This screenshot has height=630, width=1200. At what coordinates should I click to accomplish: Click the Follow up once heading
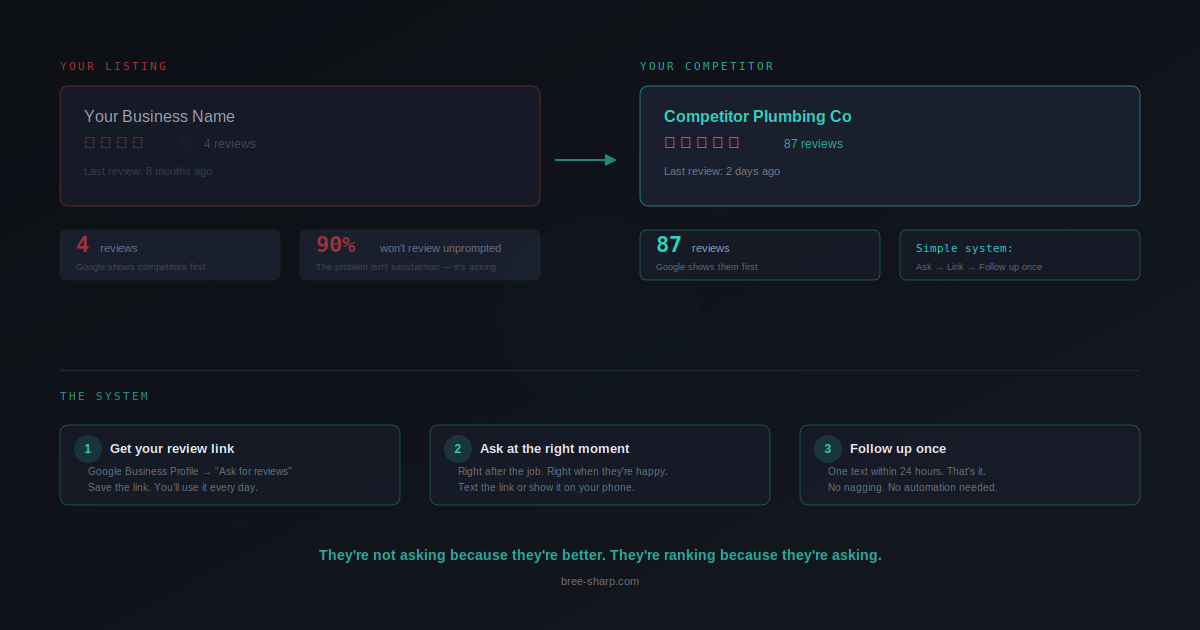tap(898, 449)
